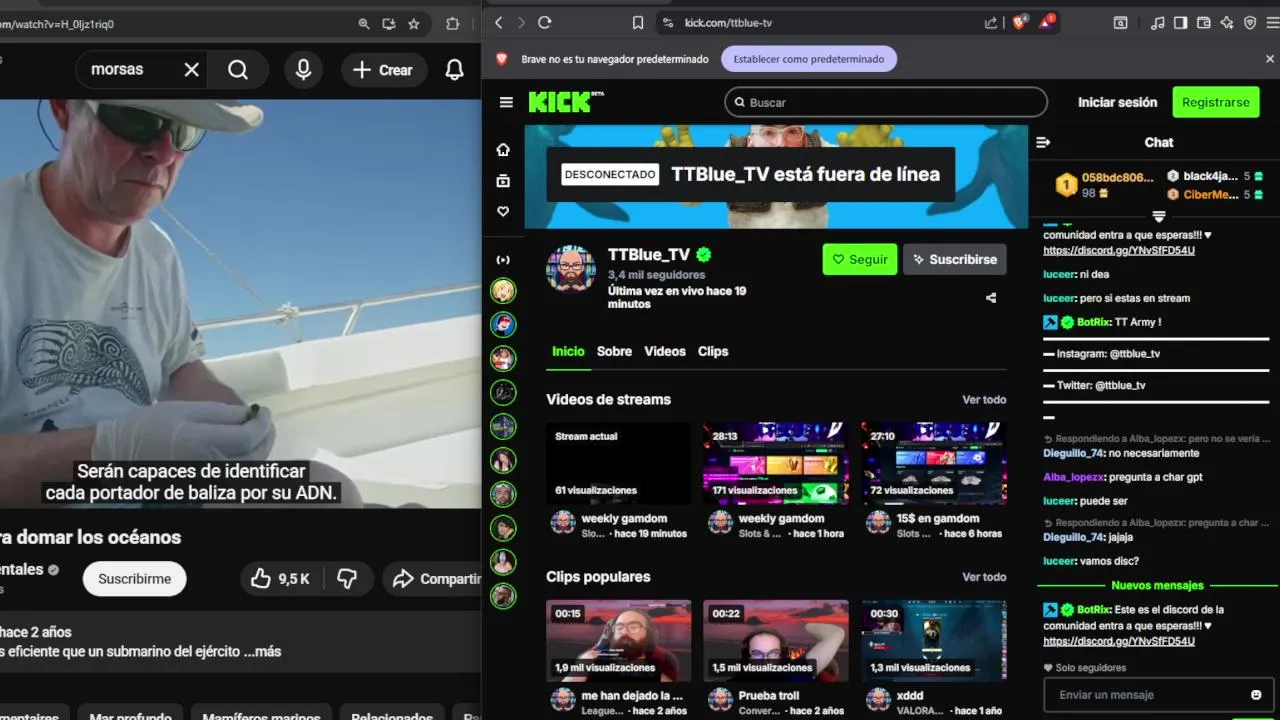Expand YouTube description with '...más'

(262, 651)
